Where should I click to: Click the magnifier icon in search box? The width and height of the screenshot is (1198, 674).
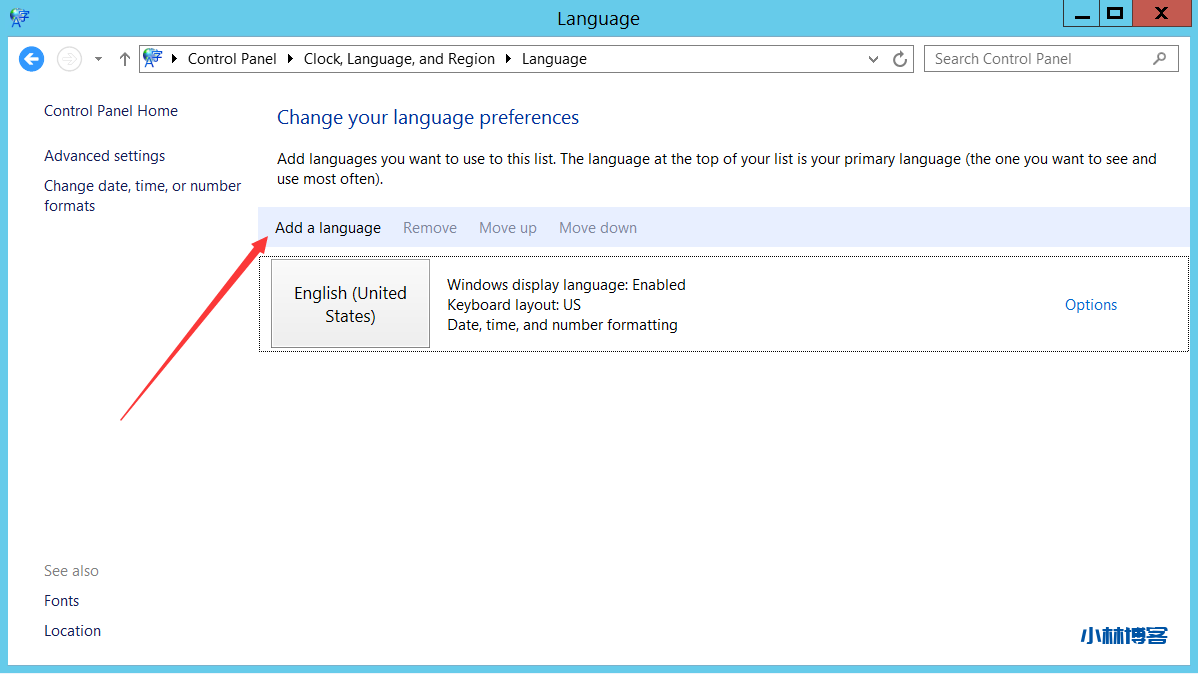[1159, 59]
